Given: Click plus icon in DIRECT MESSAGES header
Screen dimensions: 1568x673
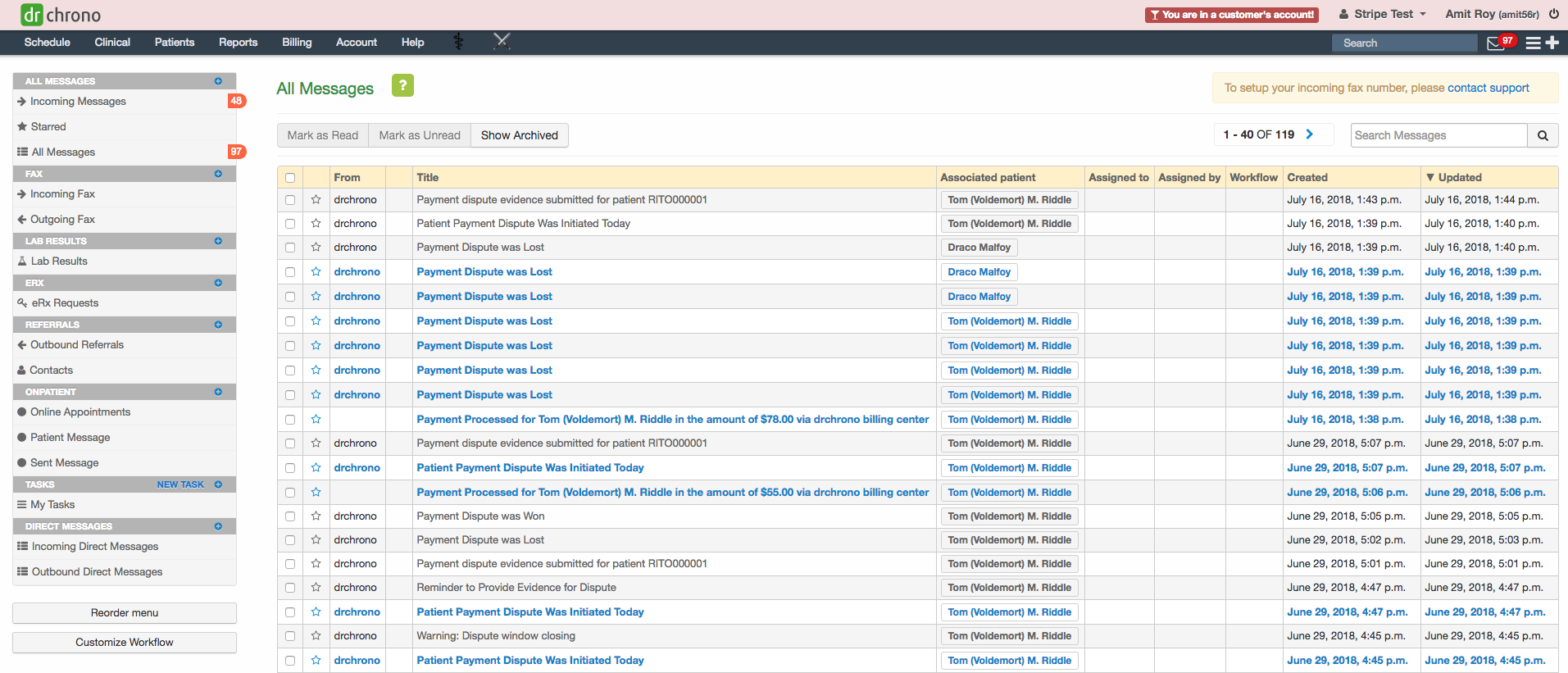Looking at the screenshot, I should pyautogui.click(x=218, y=526).
